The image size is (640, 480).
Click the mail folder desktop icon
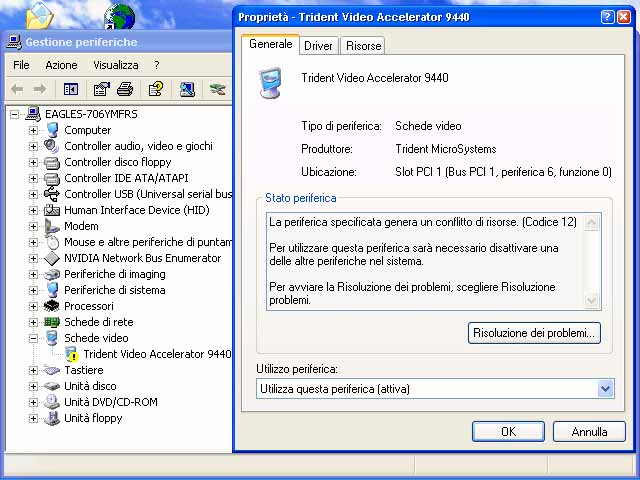click(x=40, y=16)
